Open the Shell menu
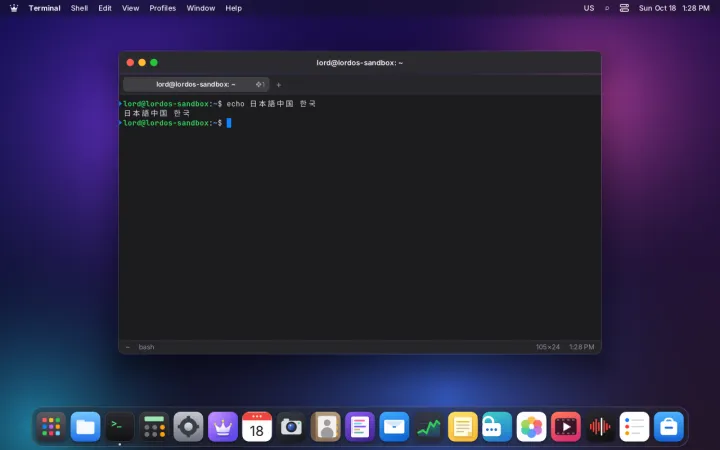The image size is (720, 450). [x=79, y=8]
